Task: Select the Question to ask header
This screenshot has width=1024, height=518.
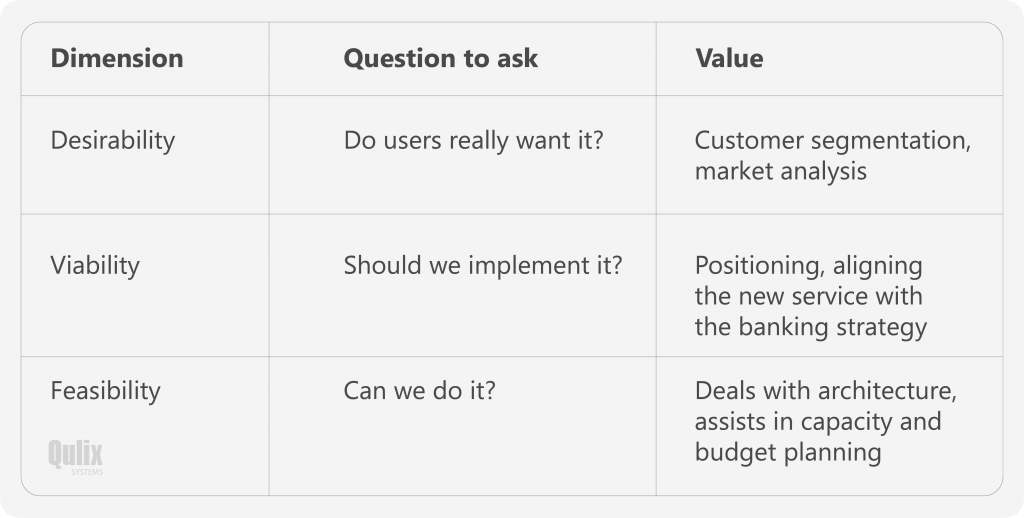Action: (440, 59)
